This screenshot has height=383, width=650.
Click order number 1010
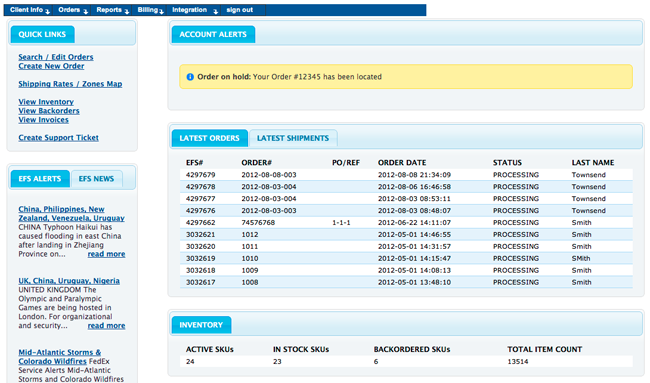coord(250,258)
